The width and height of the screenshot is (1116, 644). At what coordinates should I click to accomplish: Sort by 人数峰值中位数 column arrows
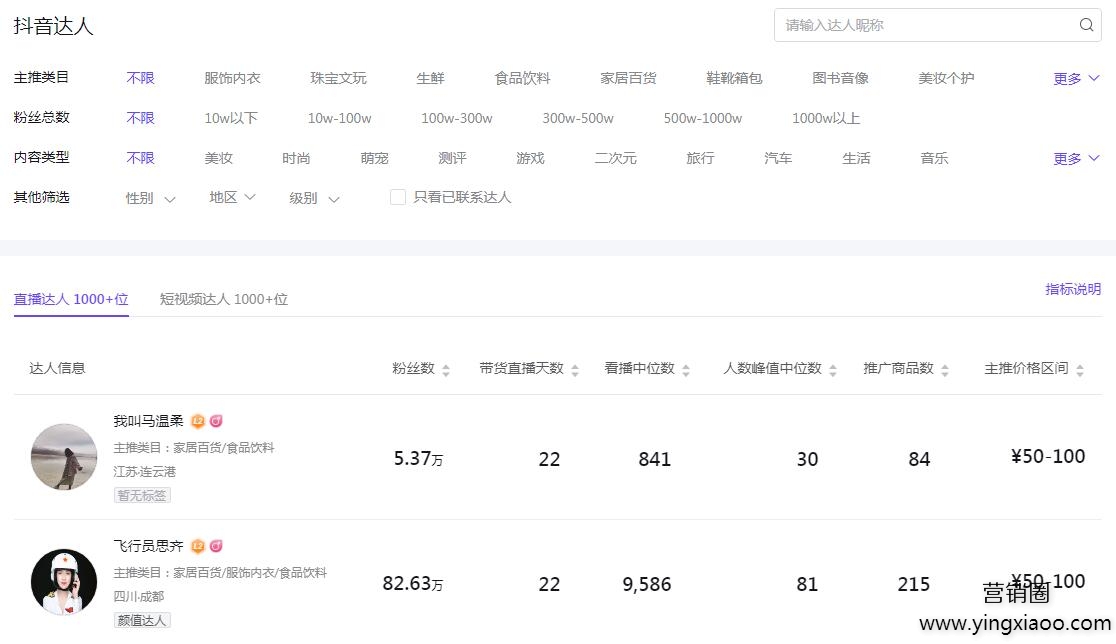click(x=833, y=370)
